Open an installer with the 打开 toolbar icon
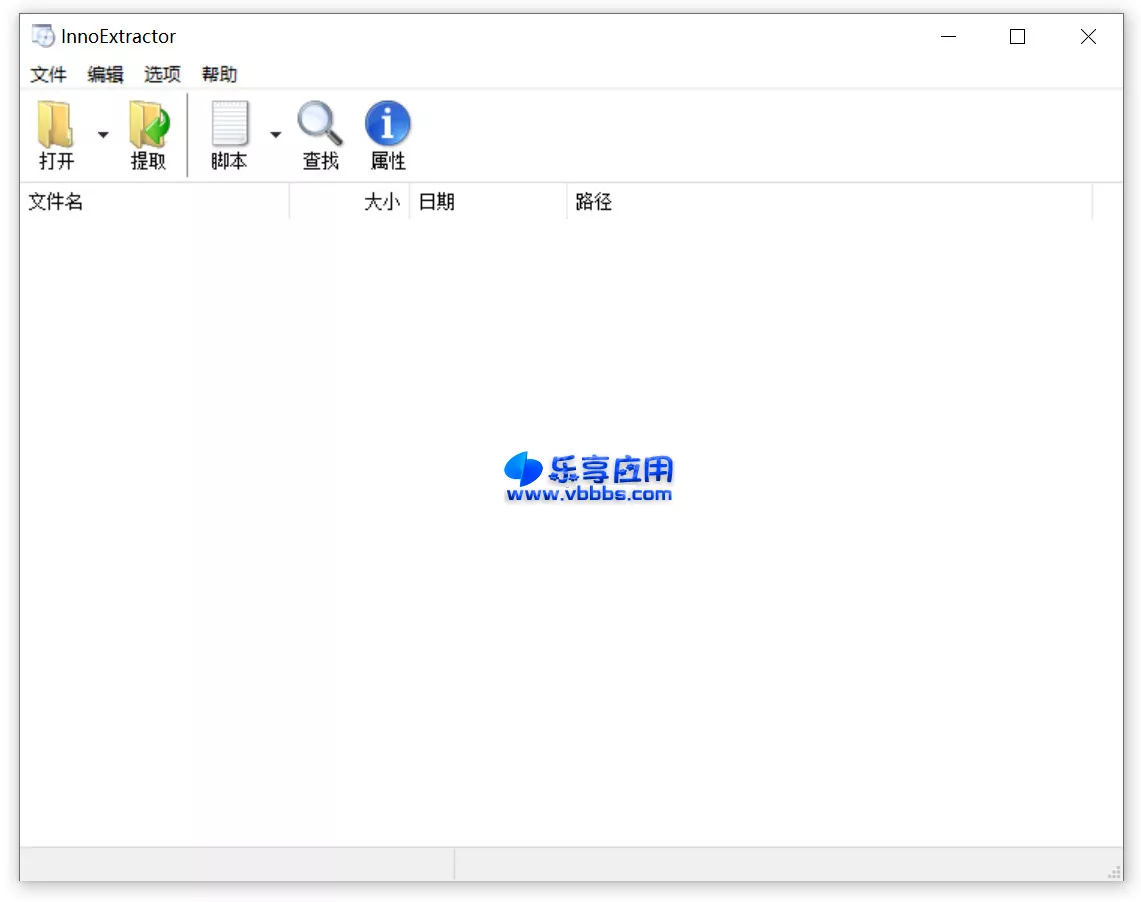This screenshot has width=1141, height=902. [55, 135]
